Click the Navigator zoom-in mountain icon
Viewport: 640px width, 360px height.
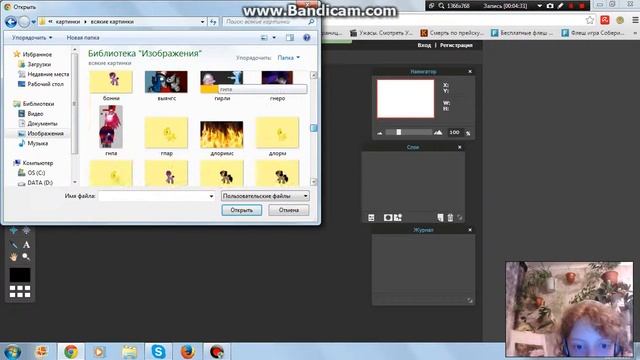438,132
